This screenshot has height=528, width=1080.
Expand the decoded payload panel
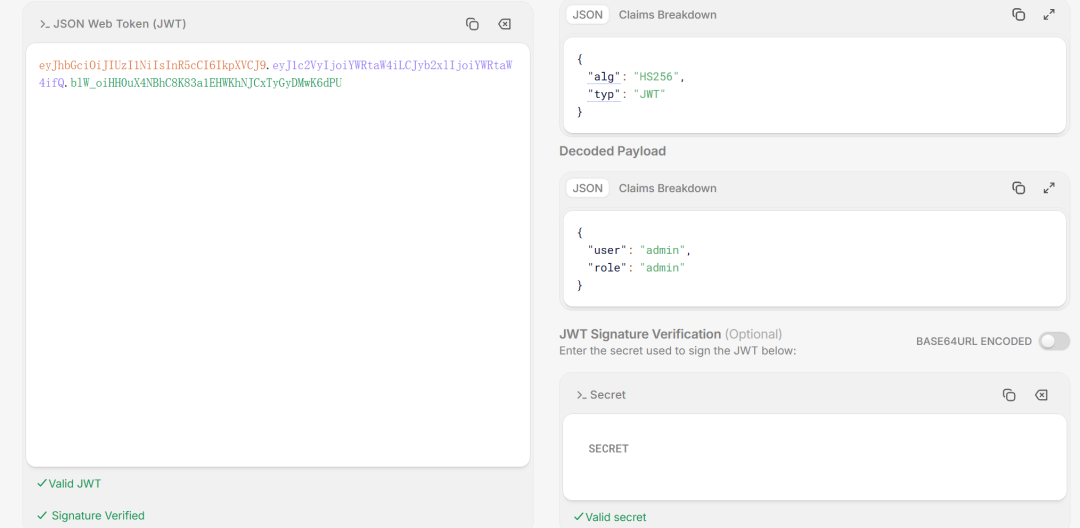[x=1049, y=188]
